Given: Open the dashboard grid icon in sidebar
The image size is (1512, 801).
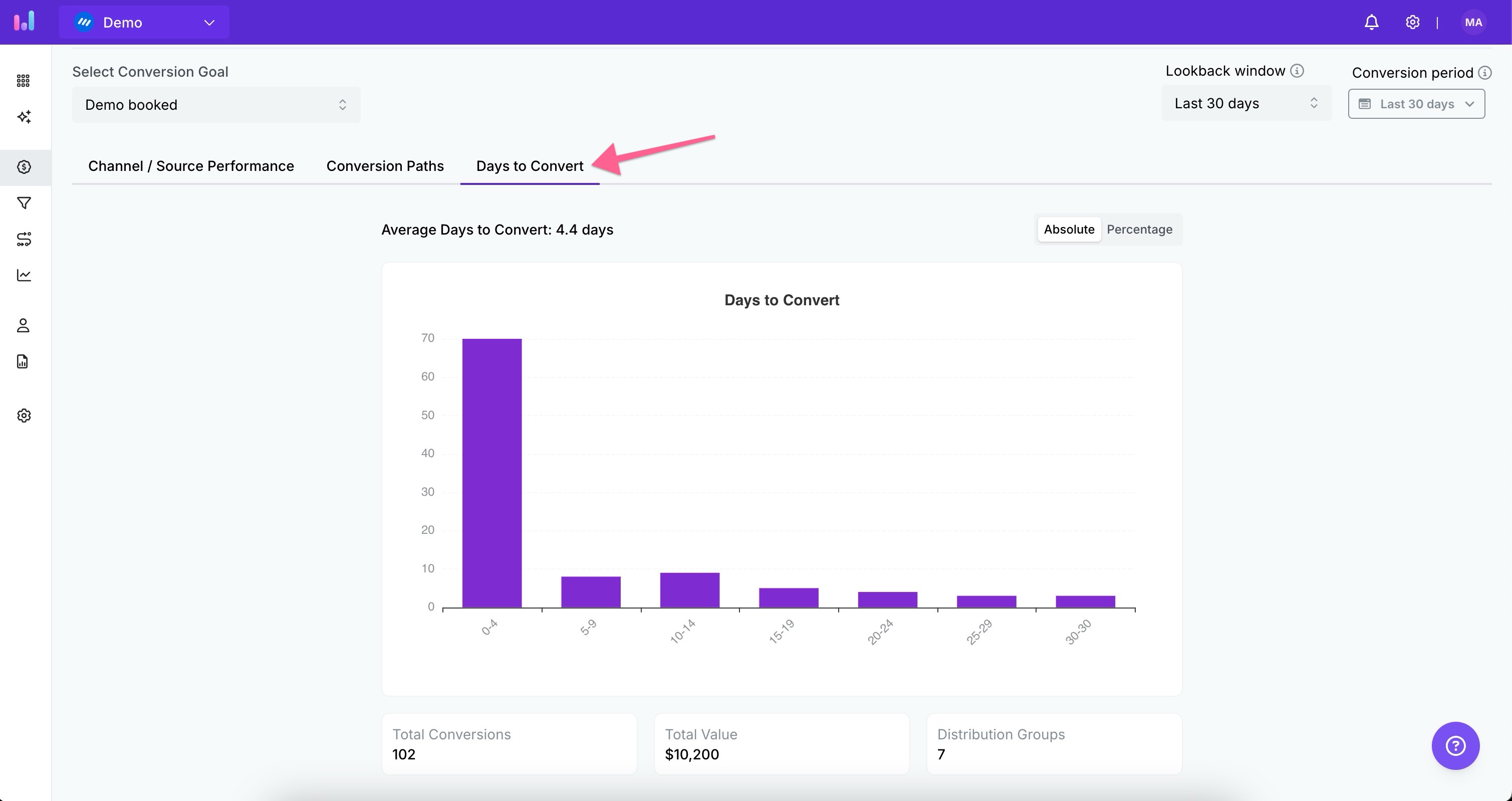Looking at the screenshot, I should point(24,81).
